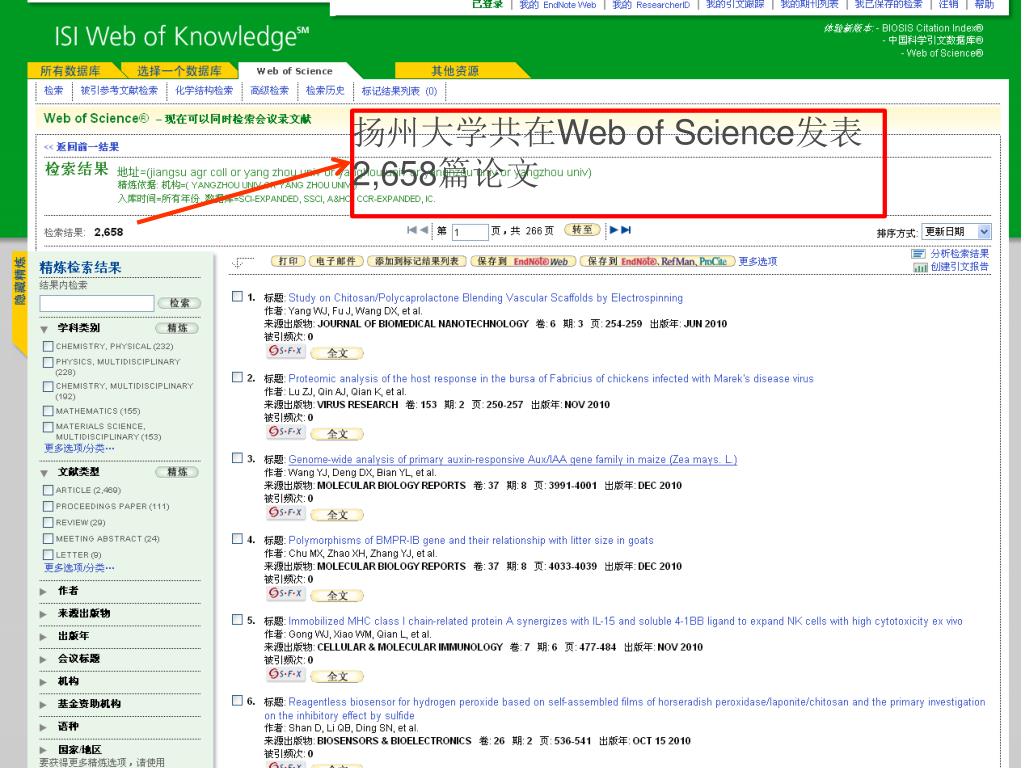Click 精炼 button beside 学科类别
This screenshot has height=768, width=1024.
pos(177,328)
